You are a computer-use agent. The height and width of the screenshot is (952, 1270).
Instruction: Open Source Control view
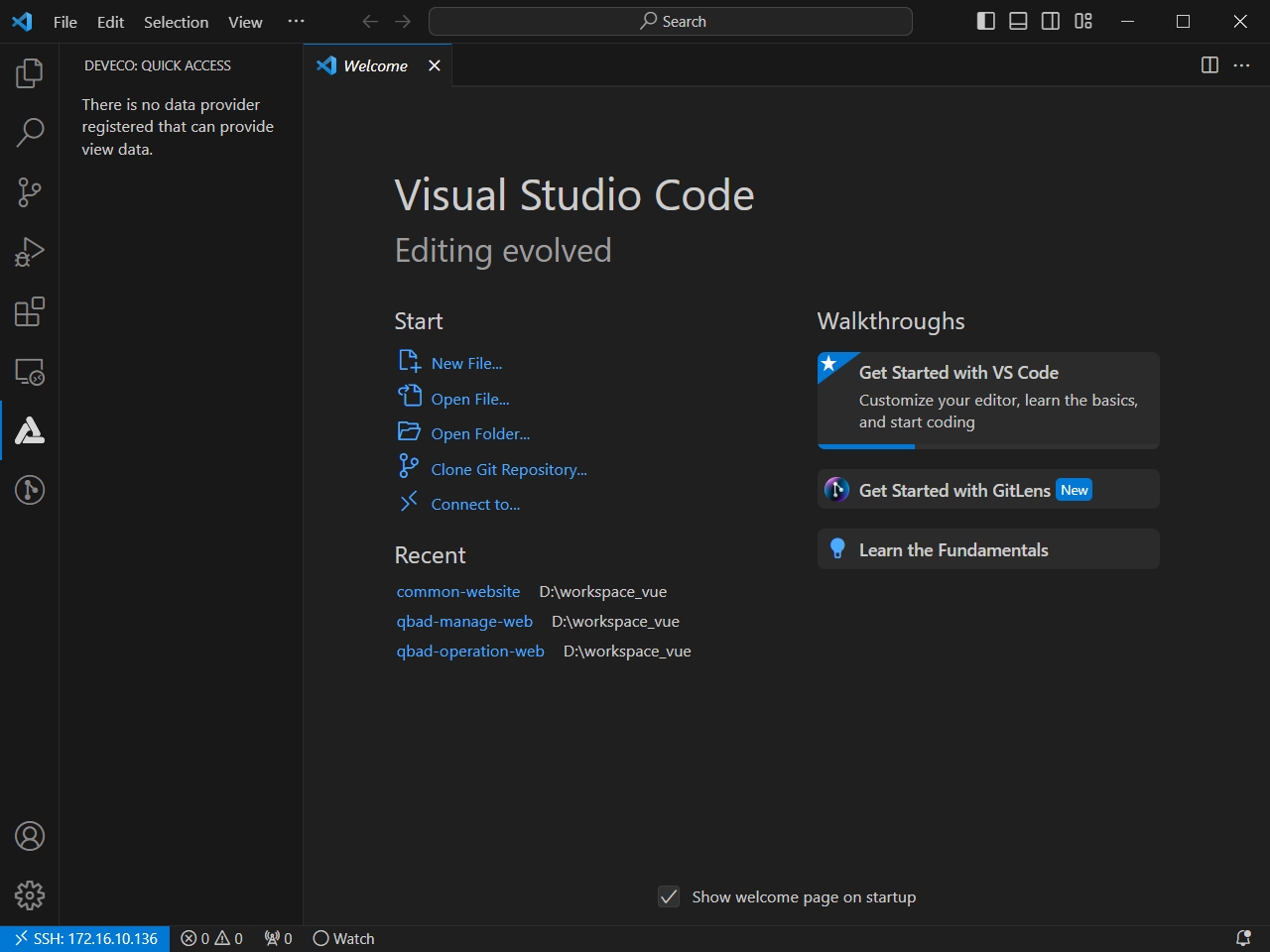(30, 191)
